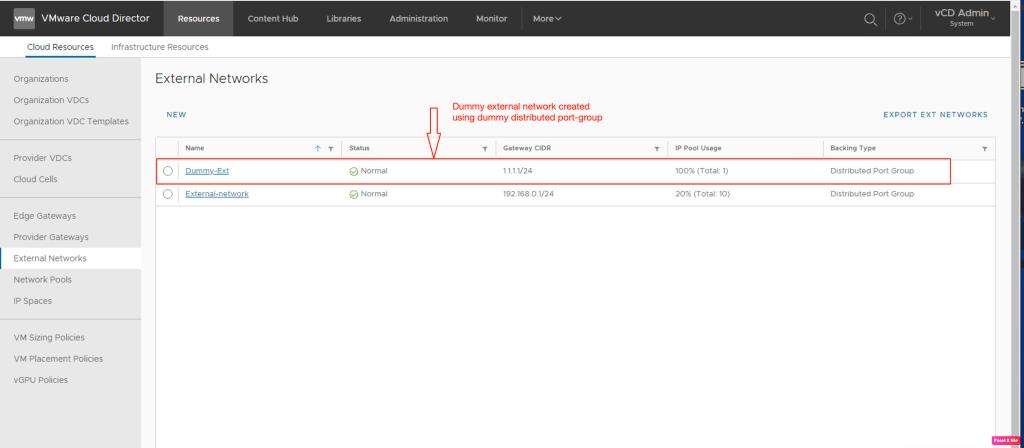Click EXPORT EXT NETWORKS

coord(935,115)
